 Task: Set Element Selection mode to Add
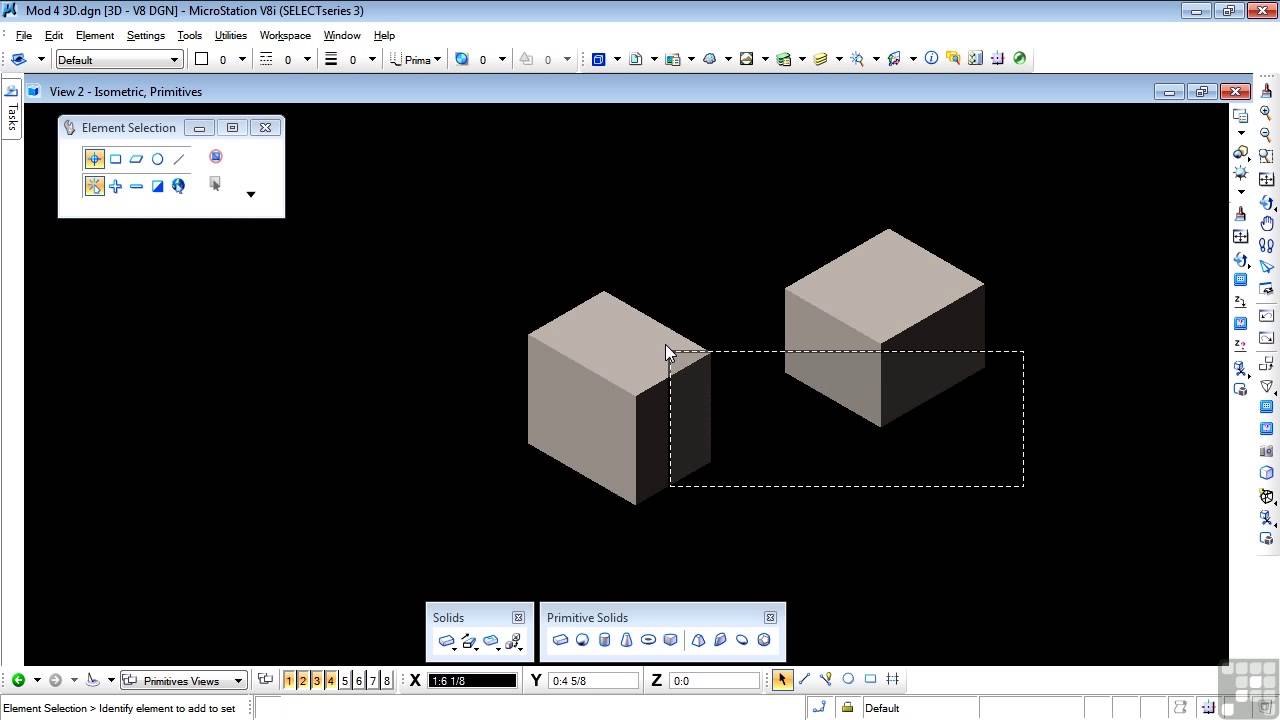click(x=115, y=186)
